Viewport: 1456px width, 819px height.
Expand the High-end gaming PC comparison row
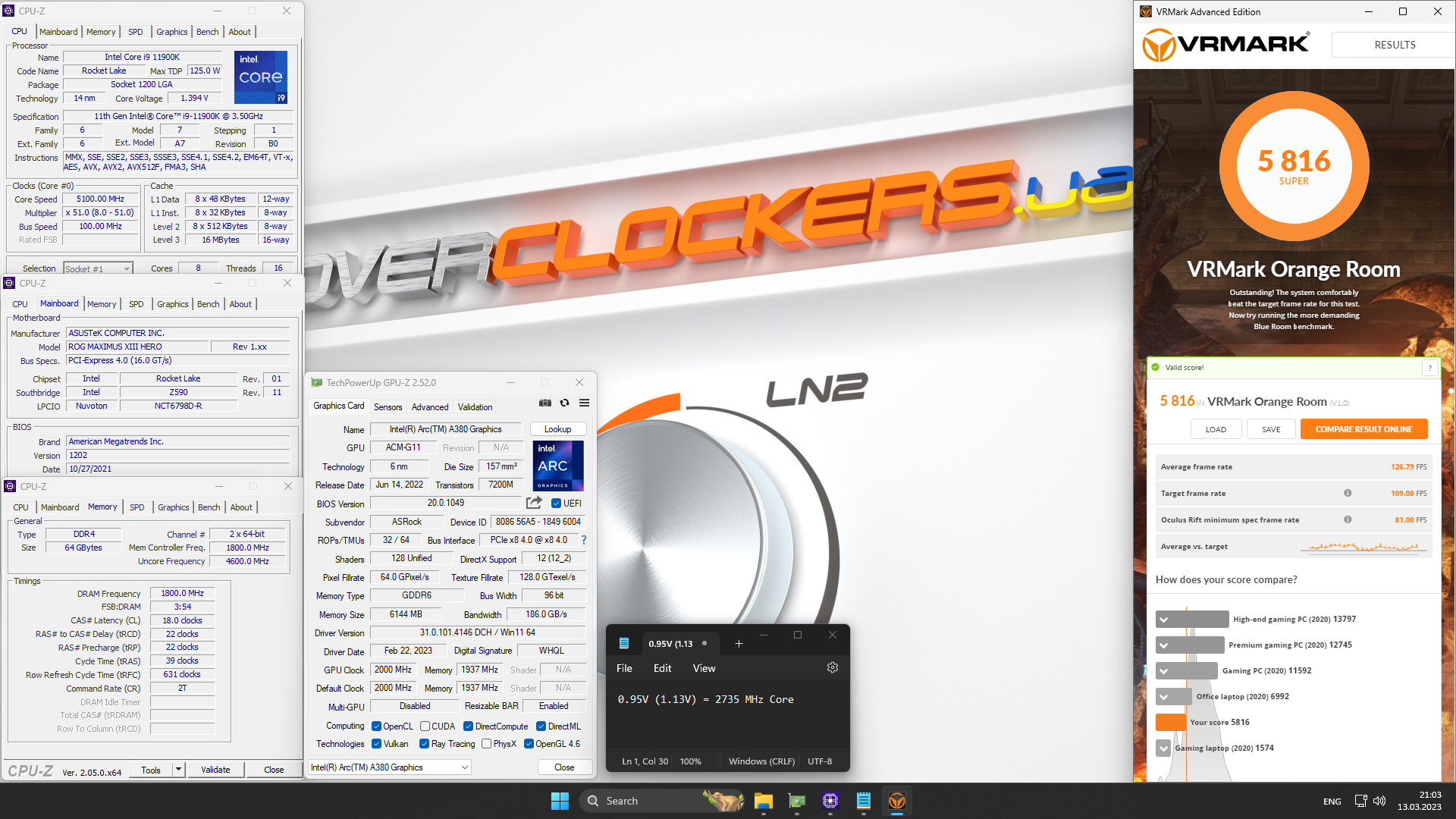tap(1163, 620)
